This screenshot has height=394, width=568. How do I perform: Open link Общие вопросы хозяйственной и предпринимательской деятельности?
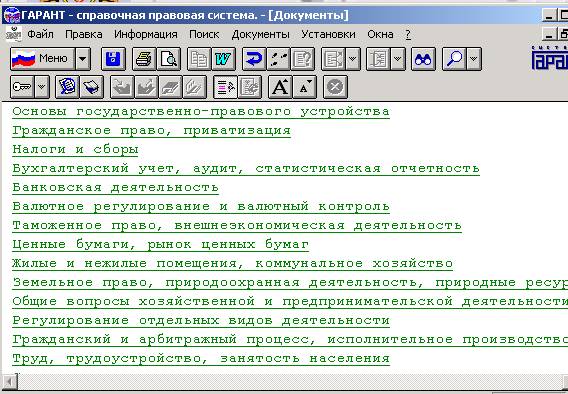click(x=290, y=301)
